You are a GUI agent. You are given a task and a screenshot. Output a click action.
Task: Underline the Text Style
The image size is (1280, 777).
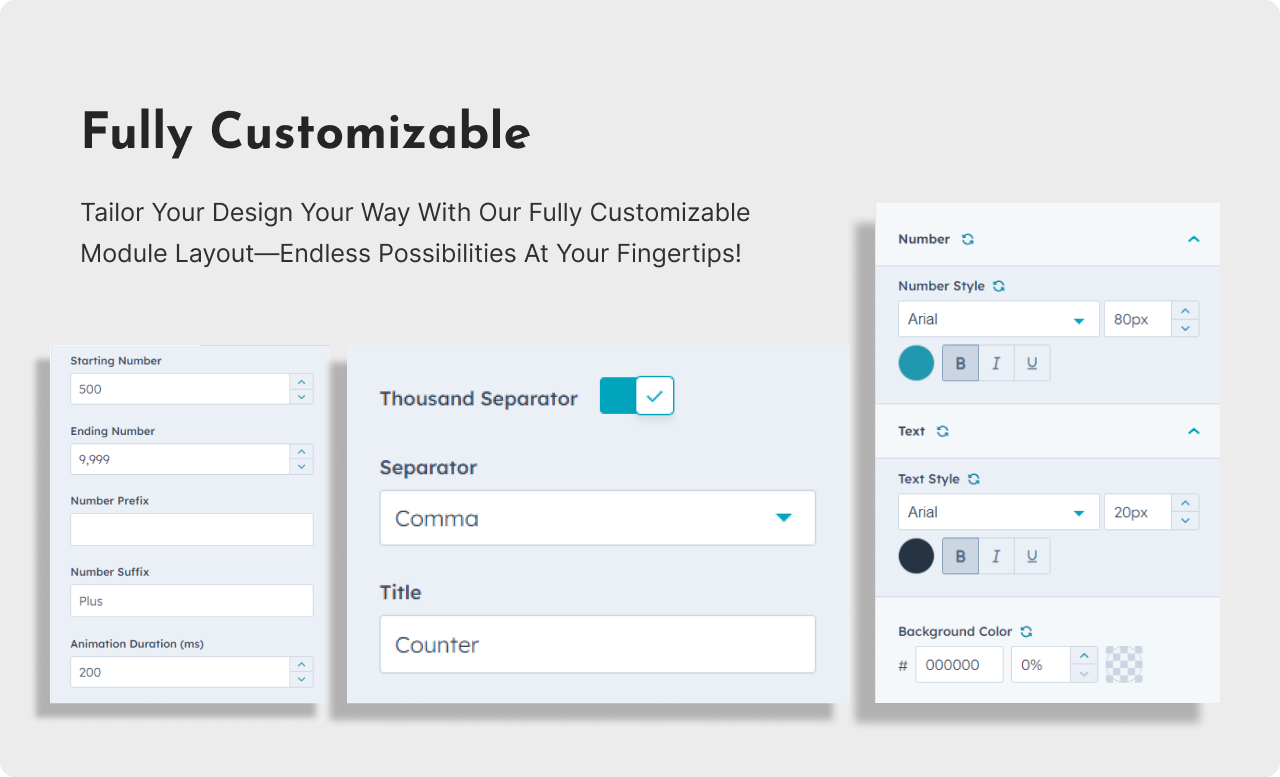1032,555
